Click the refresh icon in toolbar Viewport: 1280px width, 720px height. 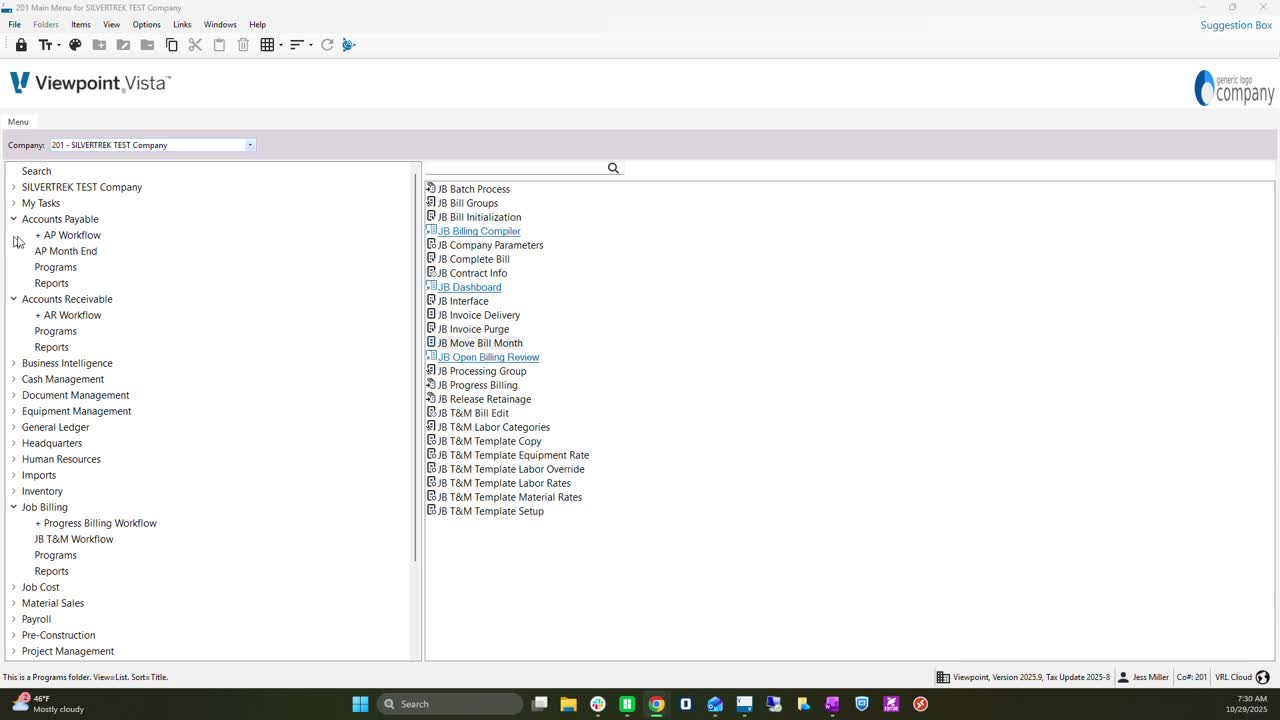click(x=327, y=45)
